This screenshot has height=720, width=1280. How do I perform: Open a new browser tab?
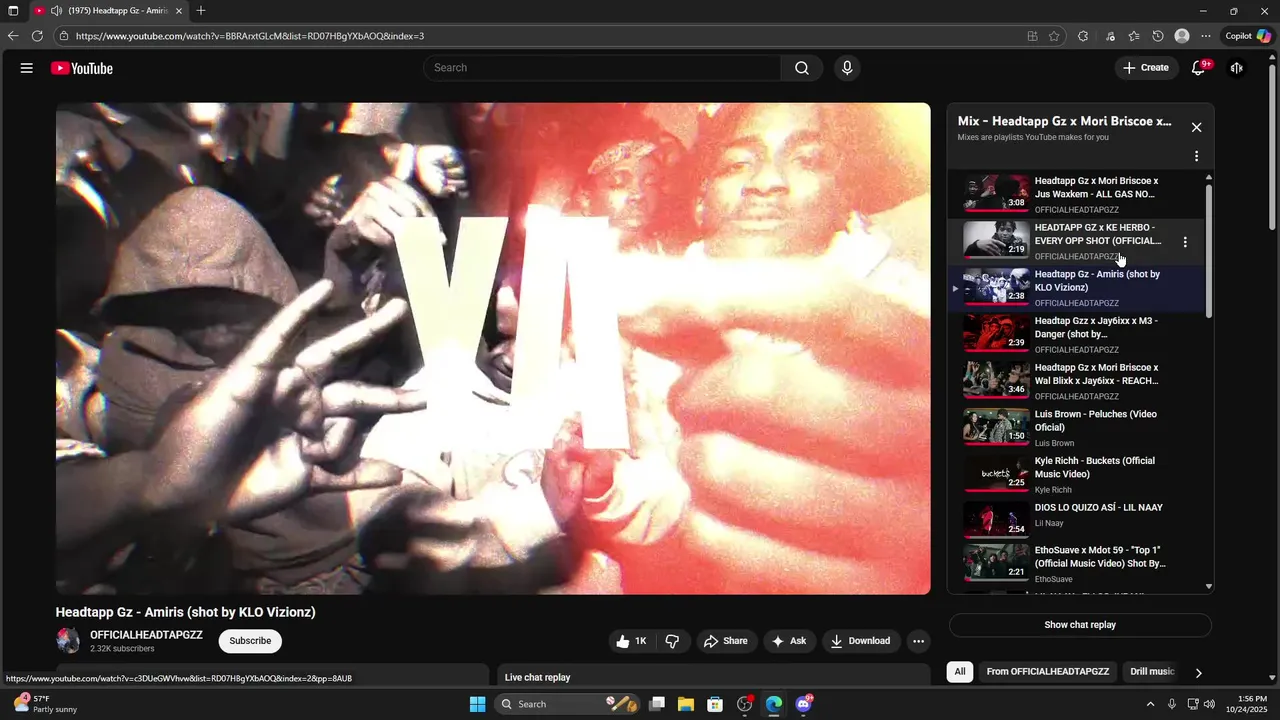pos(201,11)
